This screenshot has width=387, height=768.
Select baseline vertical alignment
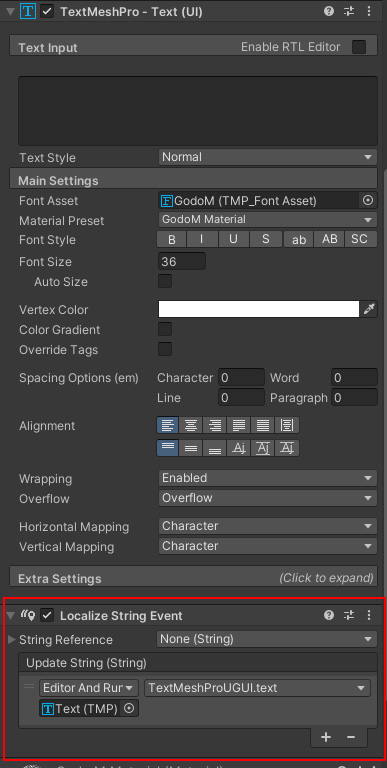(239, 448)
